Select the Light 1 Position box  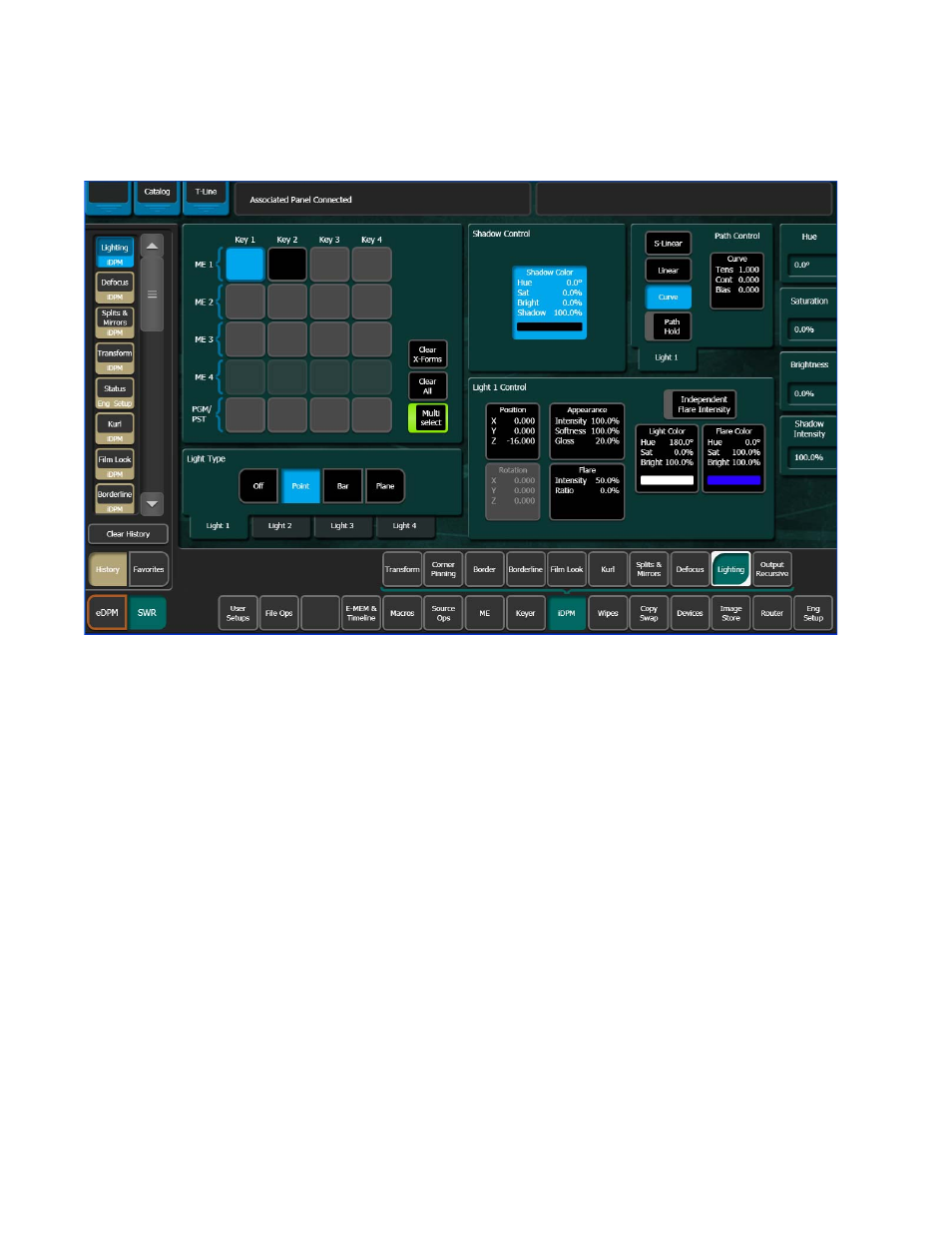tap(513, 430)
